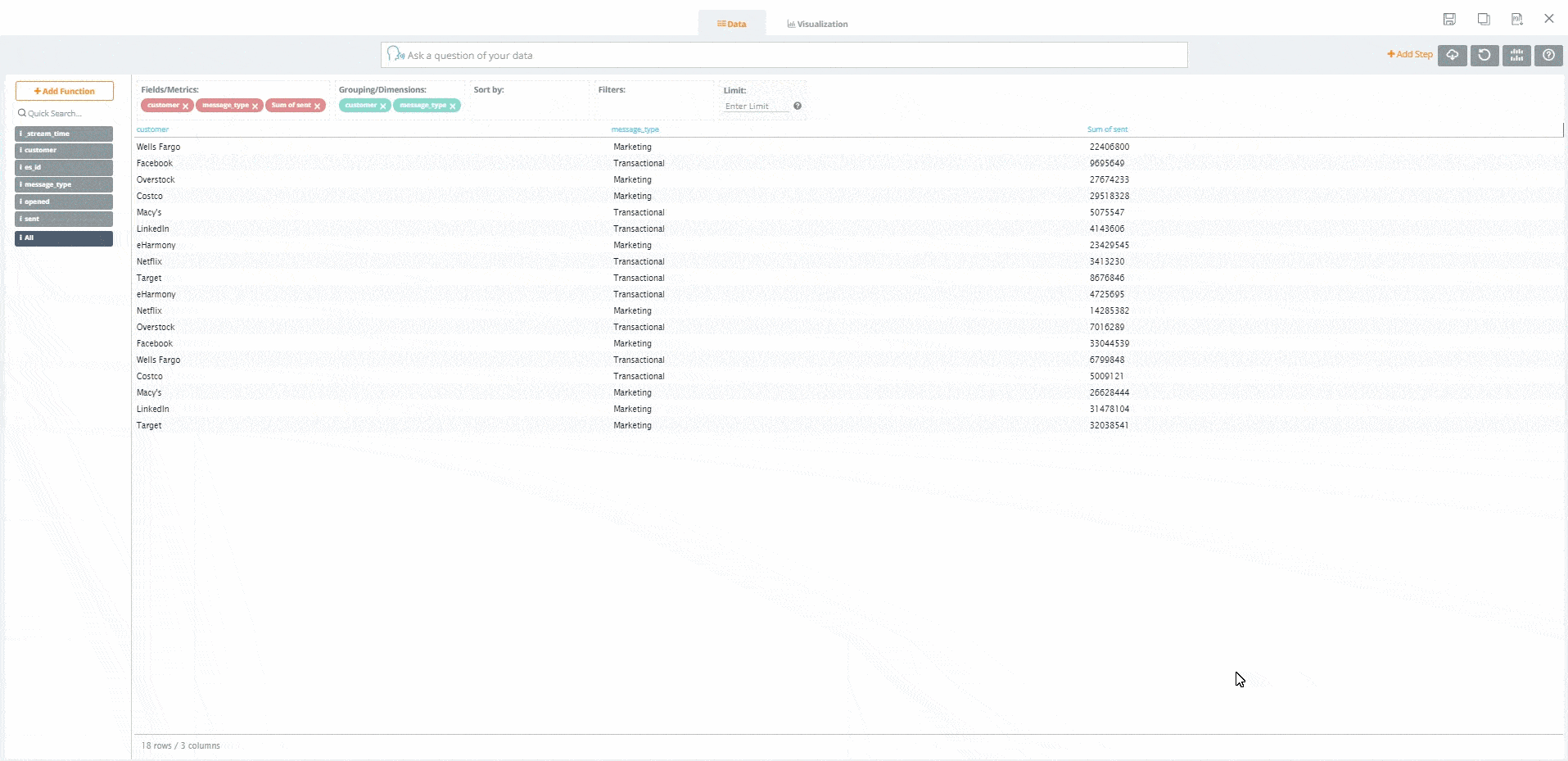This screenshot has height=761, width=1568.
Task: Click the info icon on _stream_time field
Action: pyautogui.click(x=21, y=134)
